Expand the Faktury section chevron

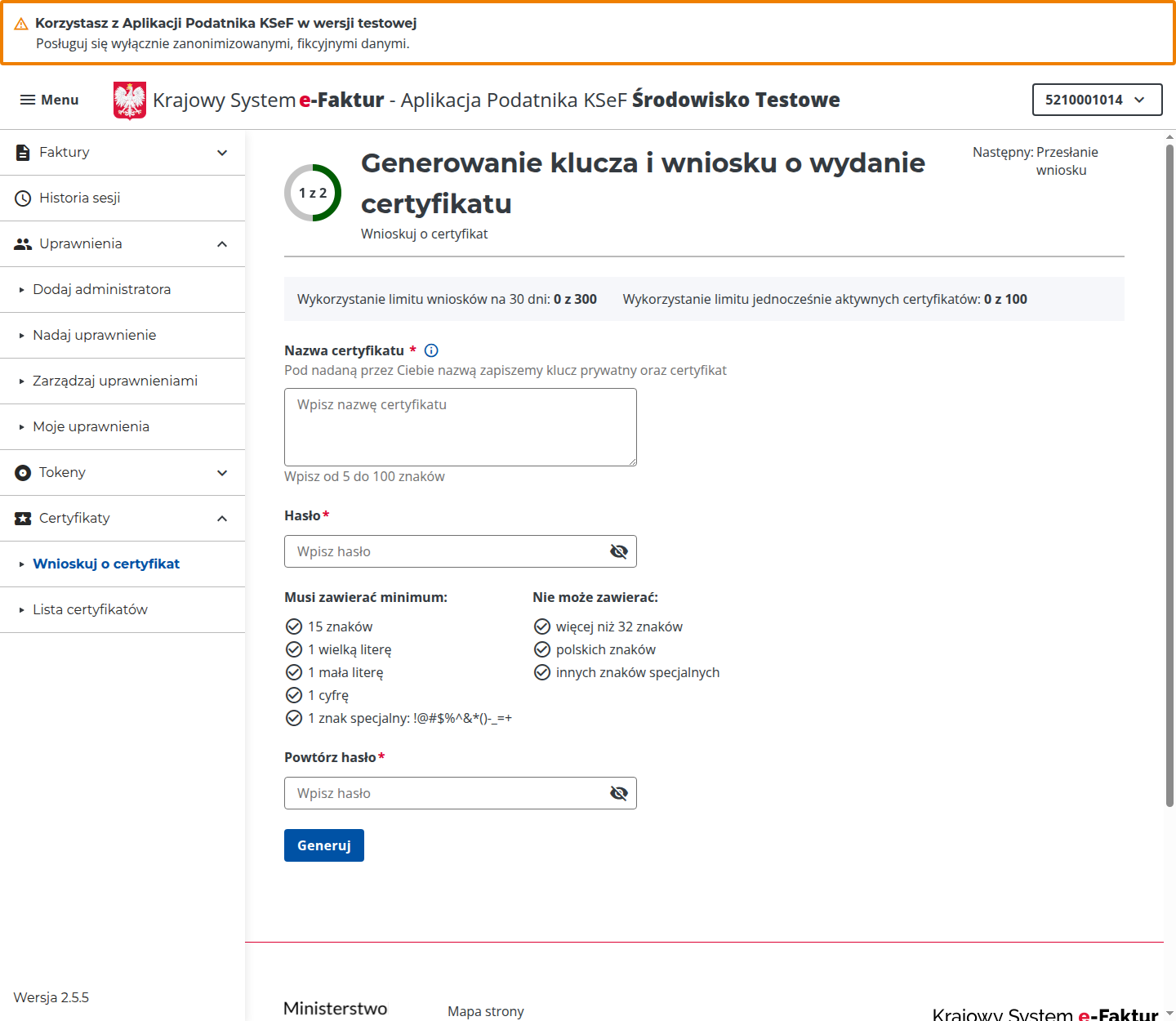[x=222, y=153]
